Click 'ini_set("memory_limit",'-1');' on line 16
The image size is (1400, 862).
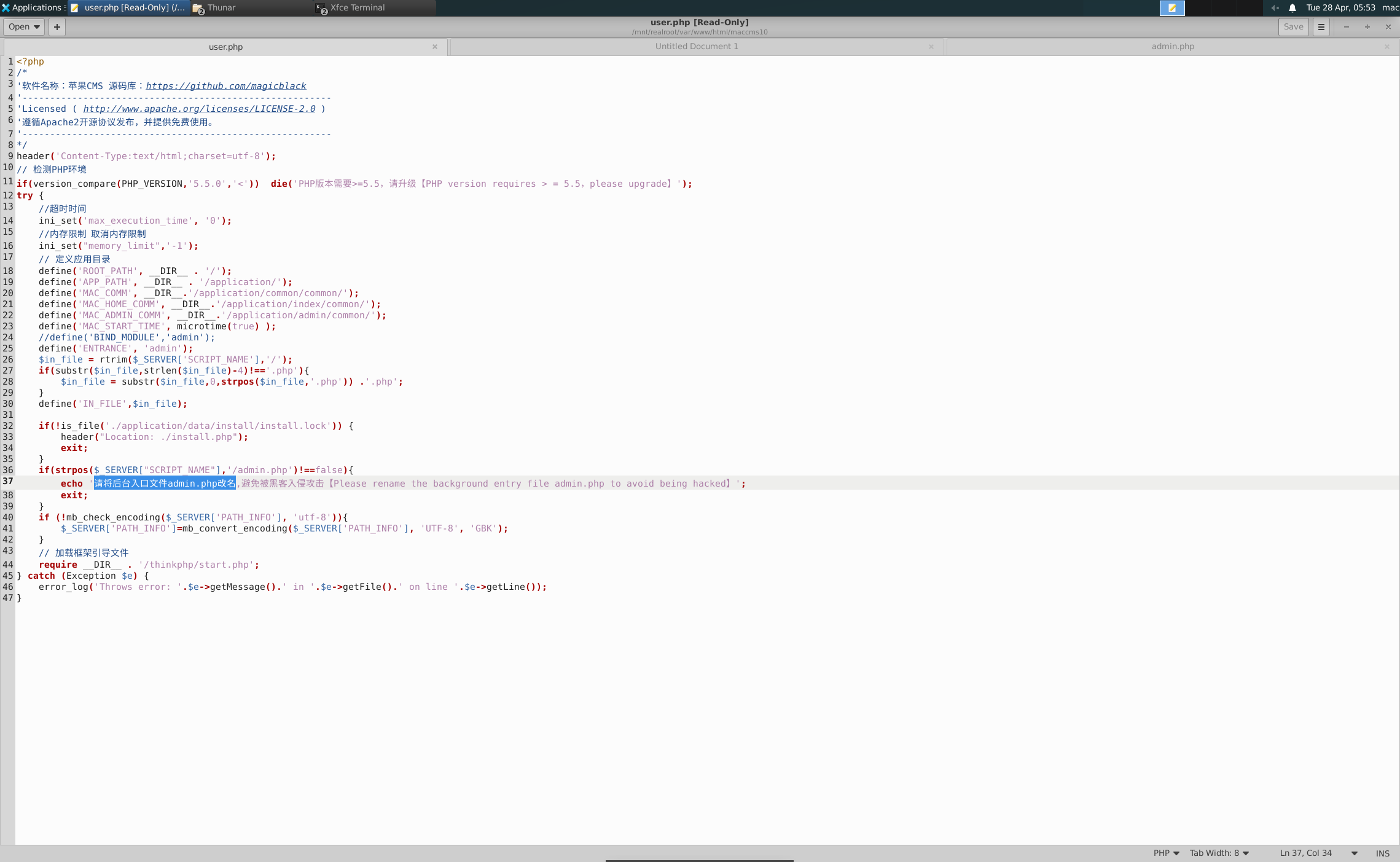point(119,246)
